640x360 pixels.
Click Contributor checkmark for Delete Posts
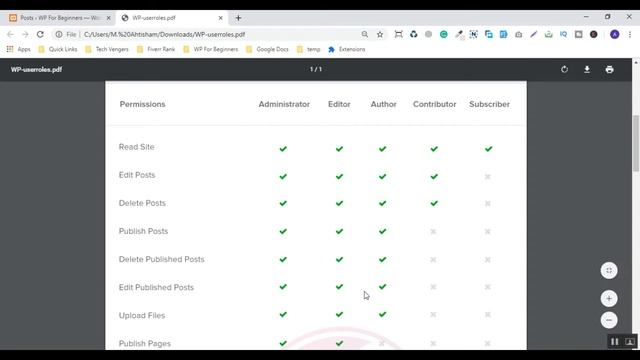point(434,203)
